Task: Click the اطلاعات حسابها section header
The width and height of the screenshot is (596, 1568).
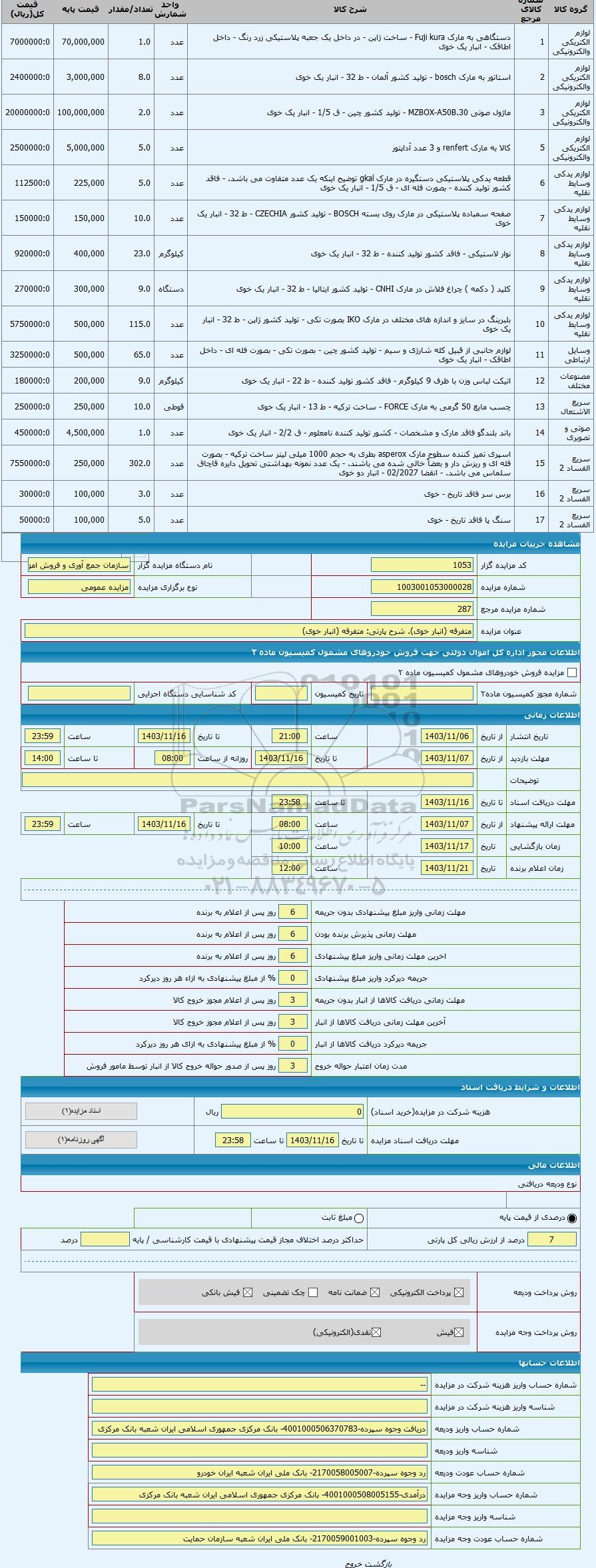Action: tap(300, 1362)
